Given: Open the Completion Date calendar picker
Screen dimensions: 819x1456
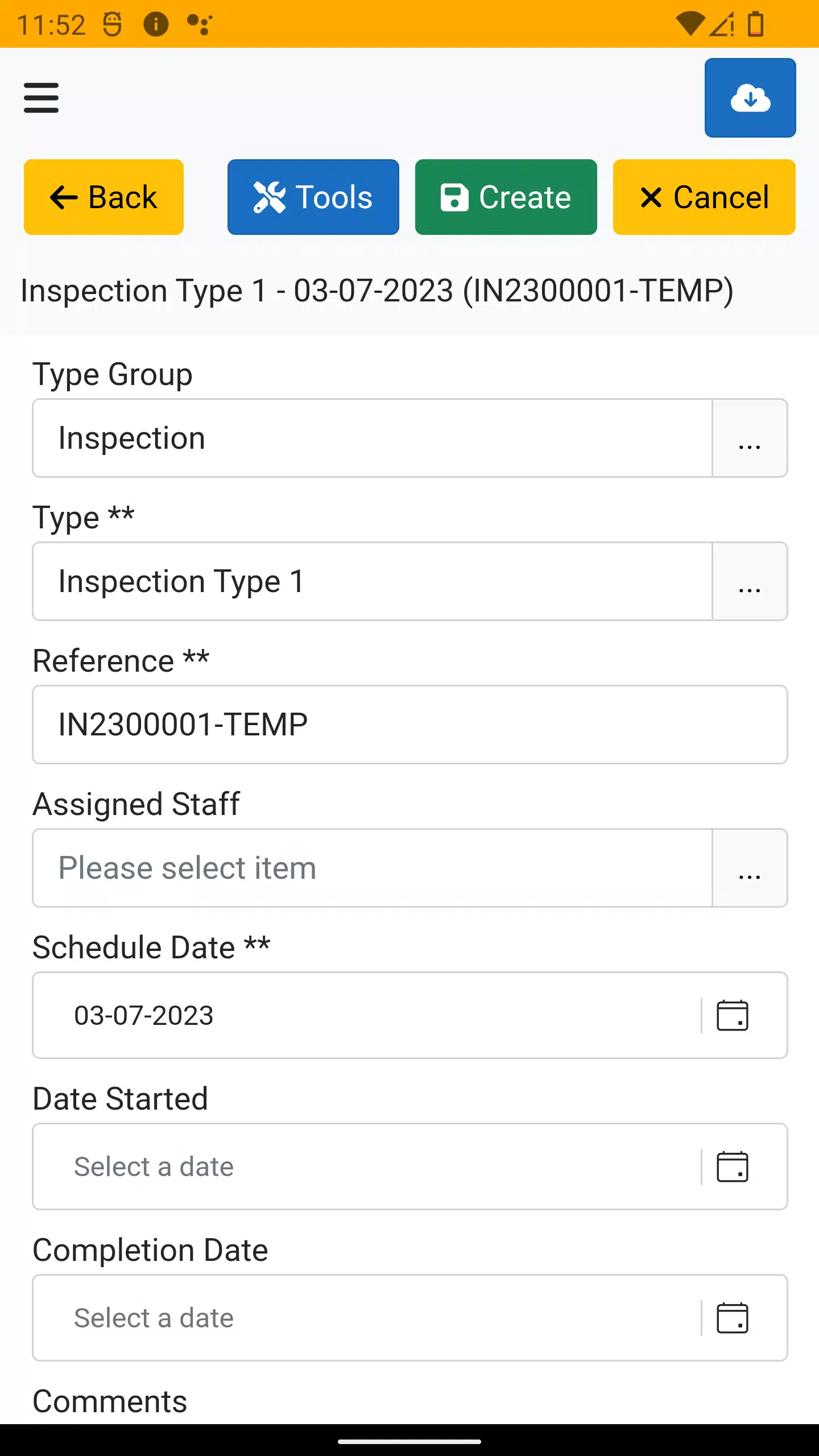Looking at the screenshot, I should 733,1318.
